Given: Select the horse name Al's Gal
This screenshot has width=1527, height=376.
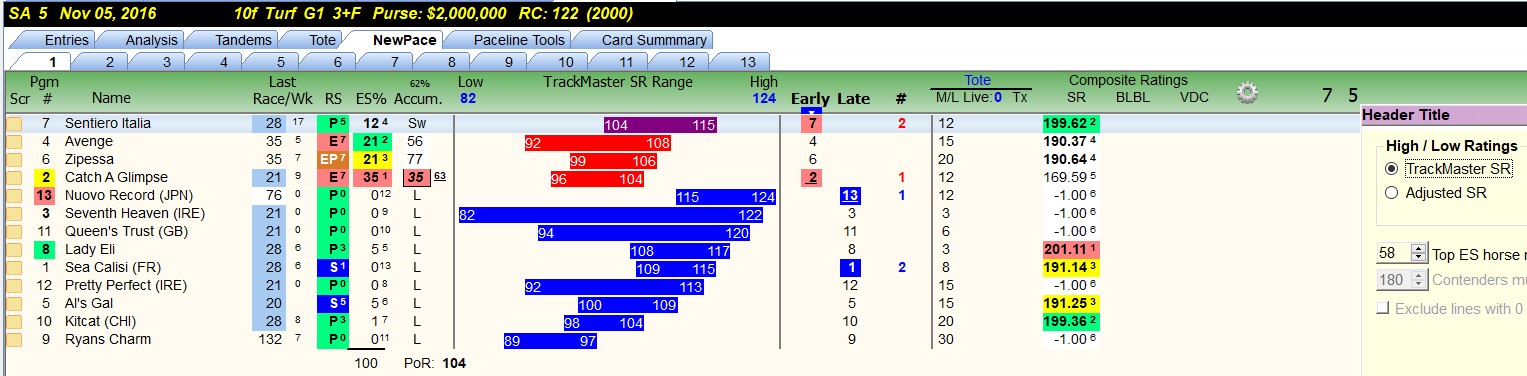Looking at the screenshot, I should pyautogui.click(x=88, y=303).
